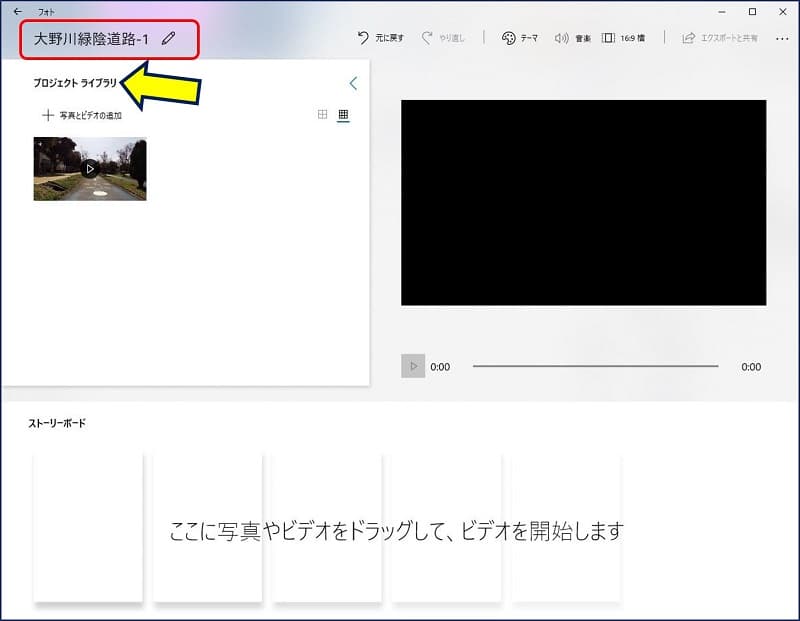Collapse the プロジェクト ライブラリ panel
The width and height of the screenshot is (800, 621).
pyautogui.click(x=352, y=84)
